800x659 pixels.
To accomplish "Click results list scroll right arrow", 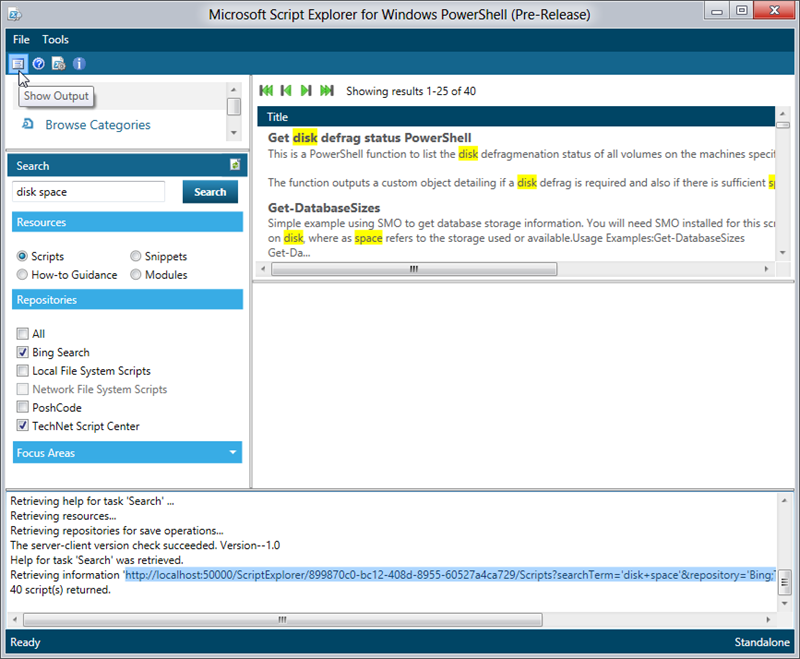I will (766, 269).
